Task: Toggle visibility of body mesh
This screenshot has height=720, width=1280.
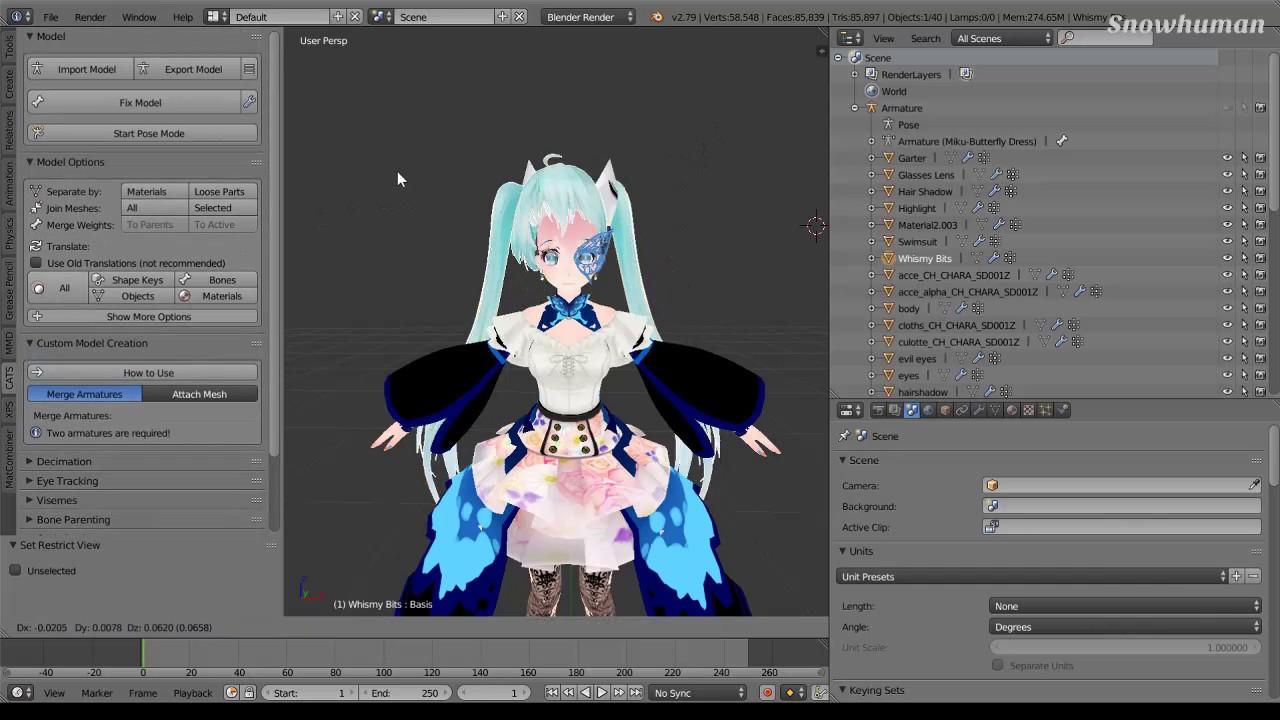Action: coord(1227,308)
